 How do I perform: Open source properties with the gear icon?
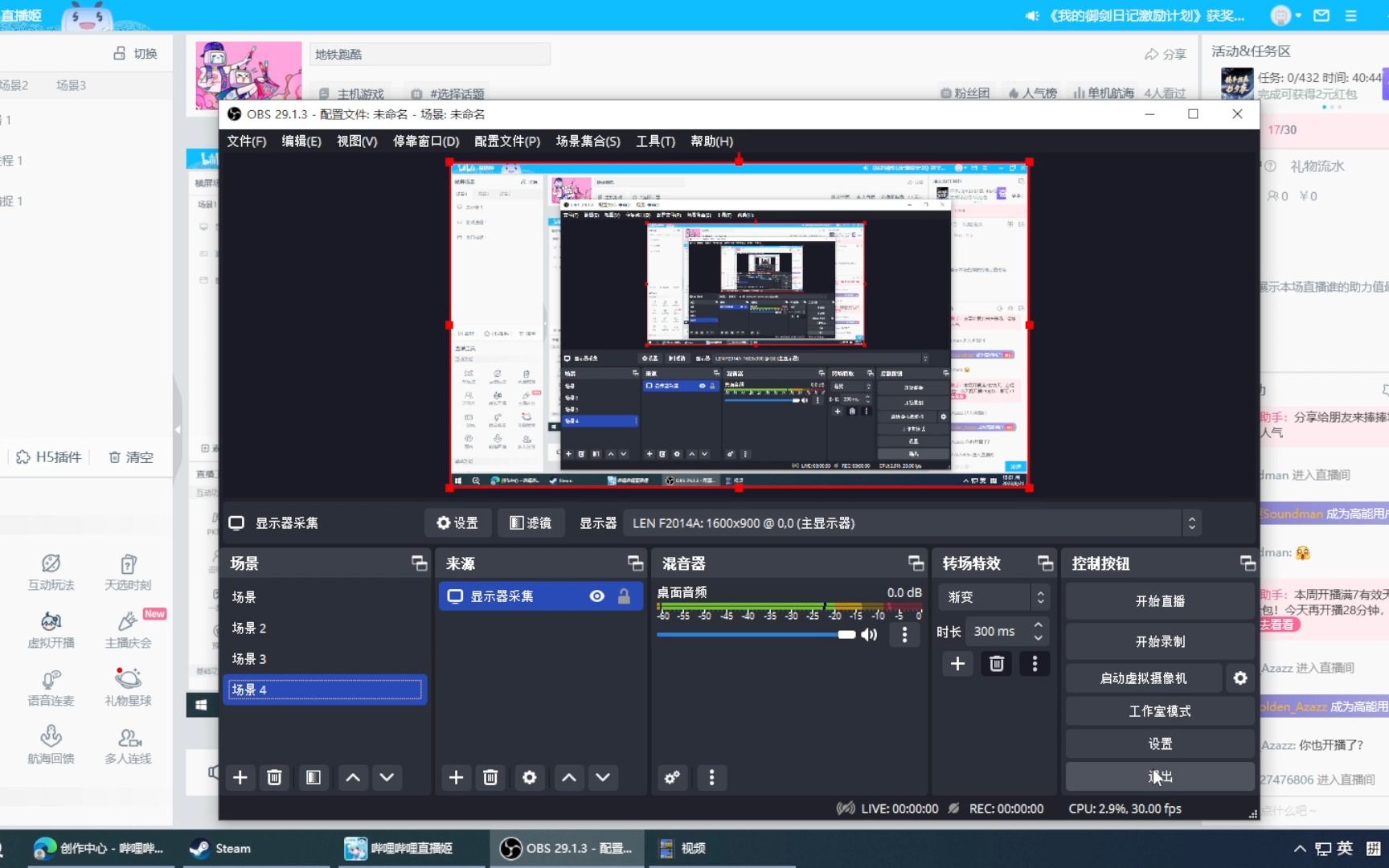(529, 777)
